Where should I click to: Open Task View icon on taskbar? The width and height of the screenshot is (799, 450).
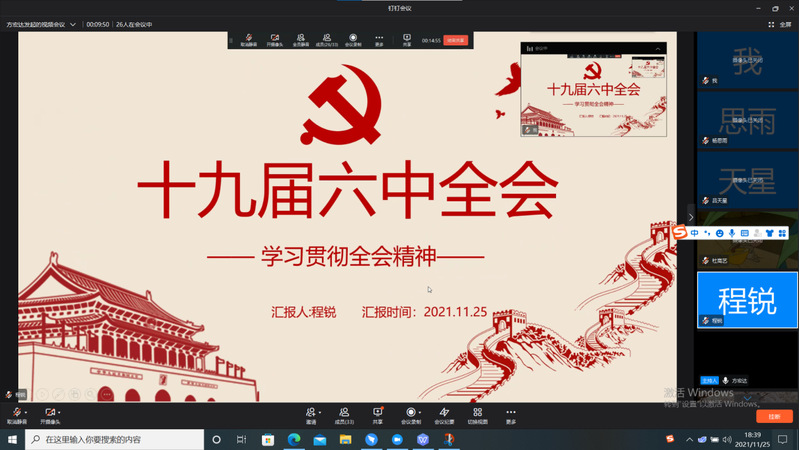[242, 439]
